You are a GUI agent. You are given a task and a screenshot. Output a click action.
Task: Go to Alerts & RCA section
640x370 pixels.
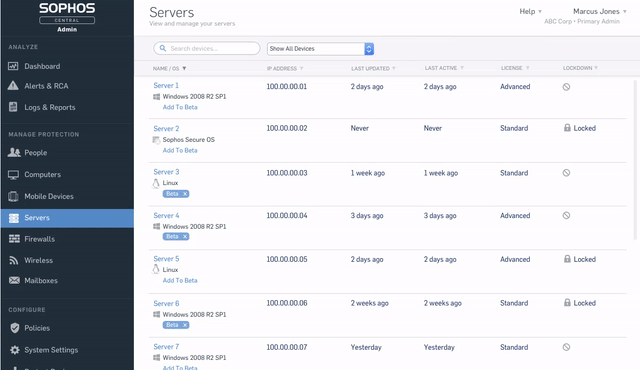[46, 86]
